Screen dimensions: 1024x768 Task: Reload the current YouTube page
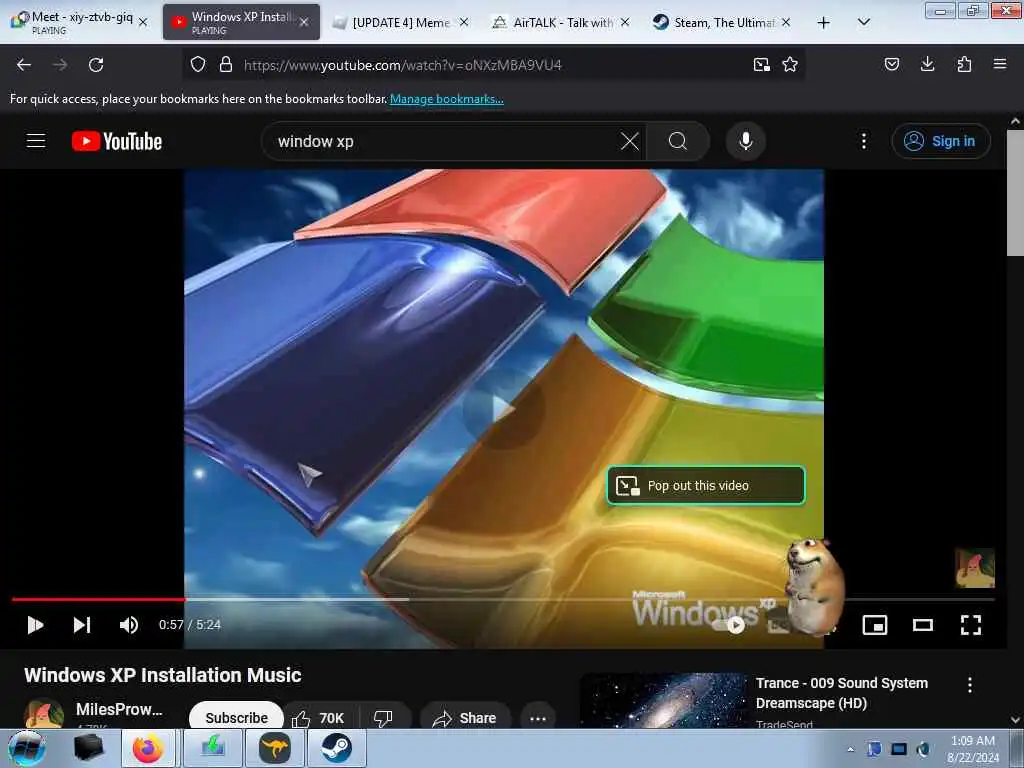pos(96,65)
